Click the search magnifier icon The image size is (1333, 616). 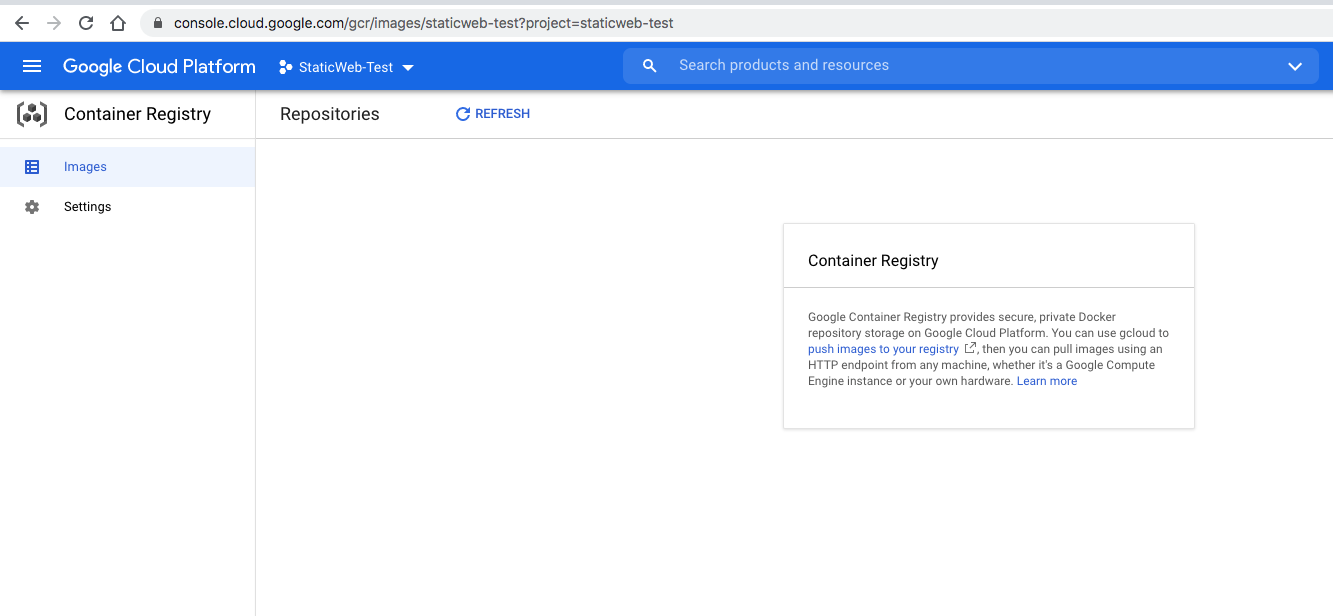coord(649,65)
